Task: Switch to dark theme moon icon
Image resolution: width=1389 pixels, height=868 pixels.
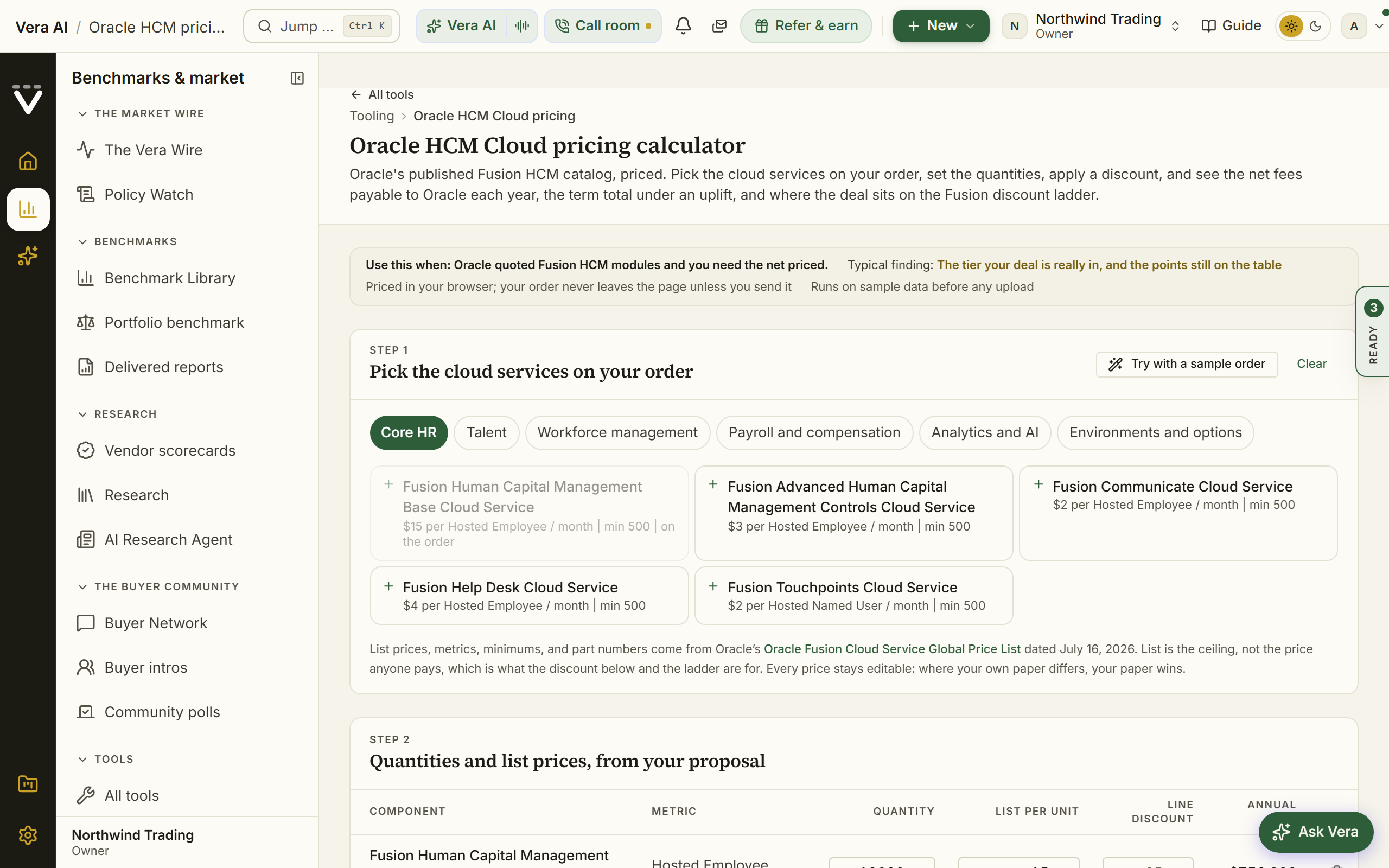Action: [x=1316, y=26]
